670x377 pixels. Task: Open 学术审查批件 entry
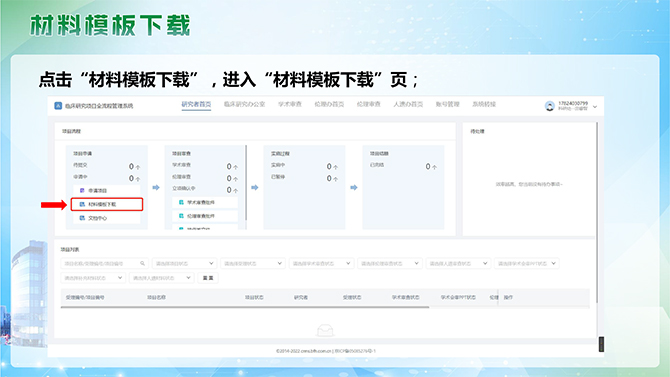click(205, 203)
